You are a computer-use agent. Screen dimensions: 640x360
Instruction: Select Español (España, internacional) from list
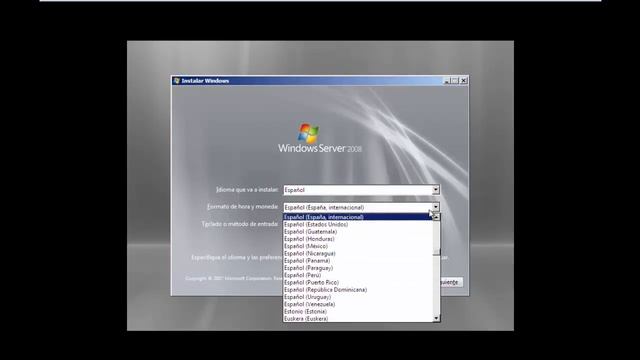click(x=358, y=217)
